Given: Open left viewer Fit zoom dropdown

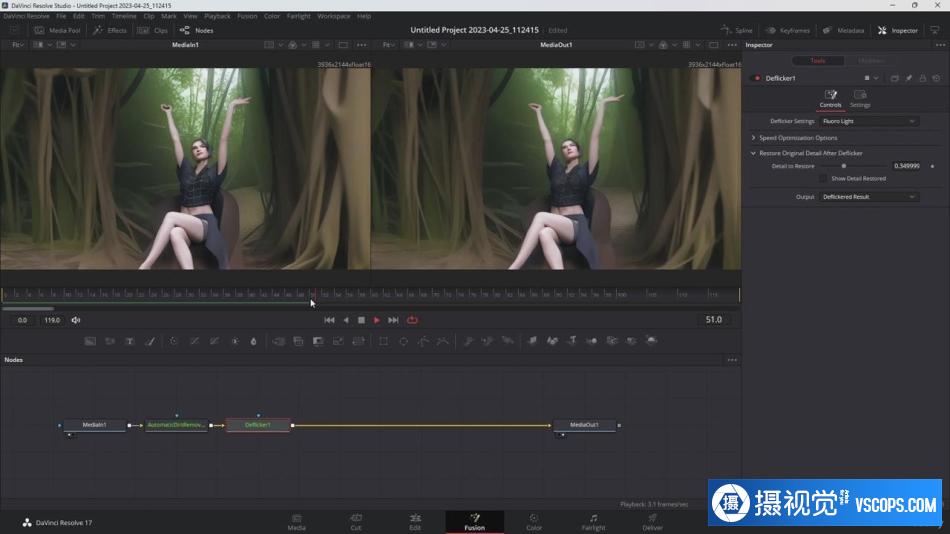Looking at the screenshot, I should pos(18,45).
